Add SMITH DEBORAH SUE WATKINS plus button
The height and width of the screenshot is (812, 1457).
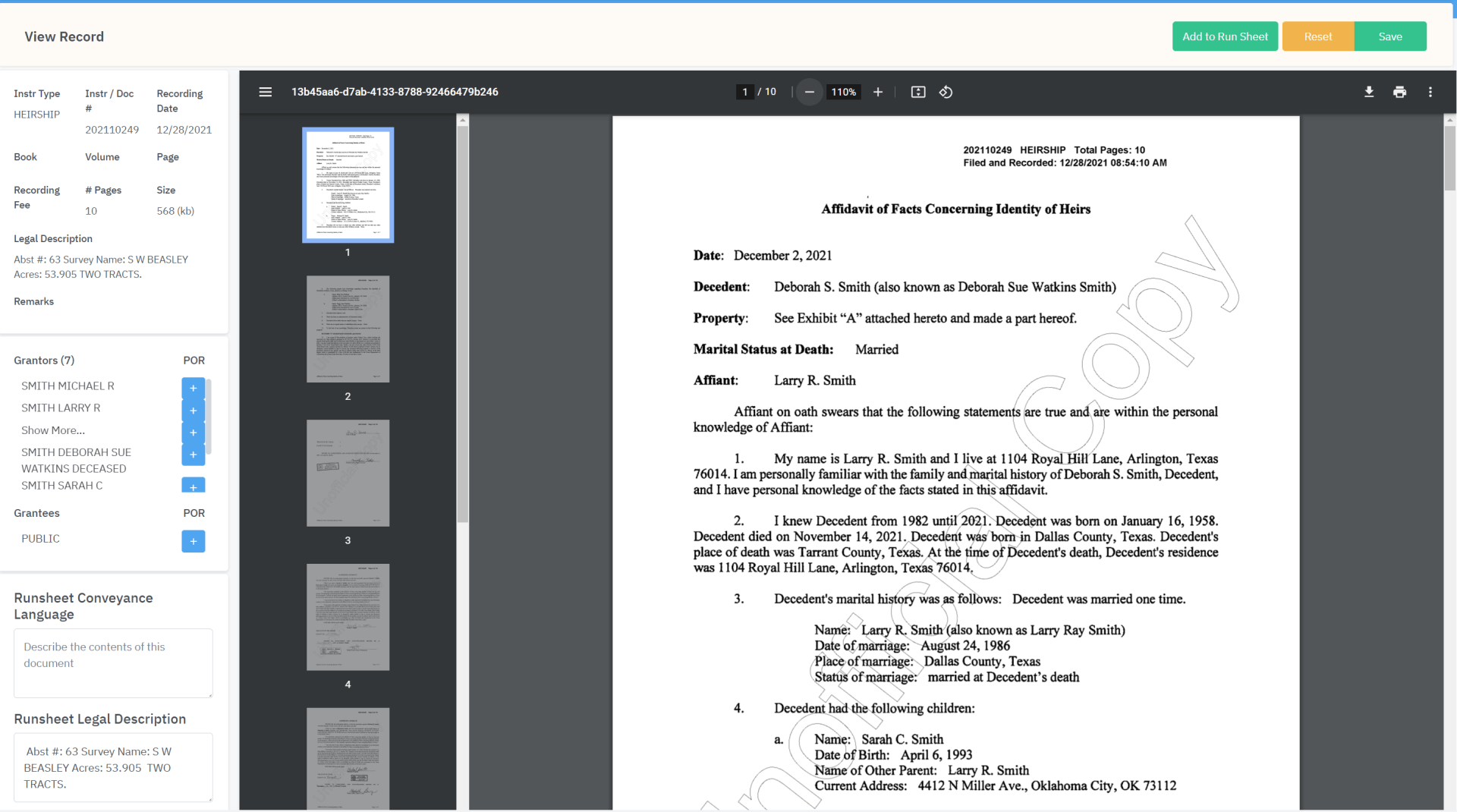(194, 455)
